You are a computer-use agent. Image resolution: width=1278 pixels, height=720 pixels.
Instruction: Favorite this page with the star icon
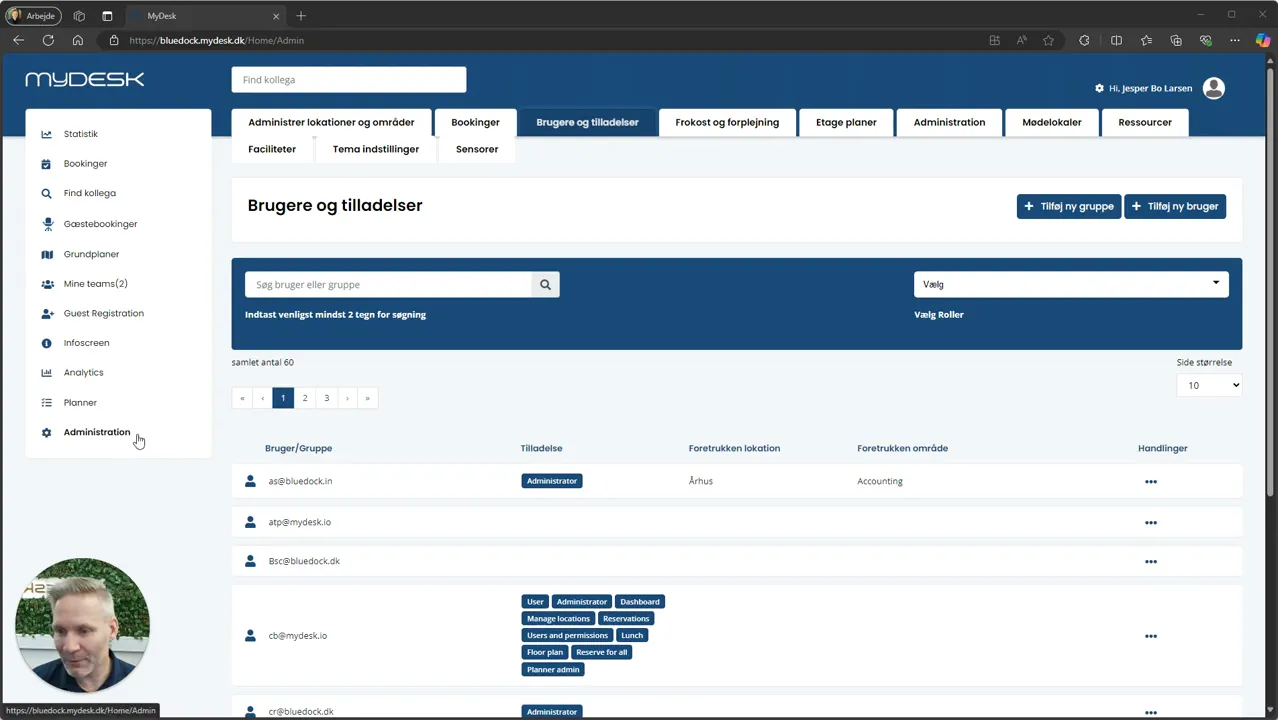pos(1048,40)
